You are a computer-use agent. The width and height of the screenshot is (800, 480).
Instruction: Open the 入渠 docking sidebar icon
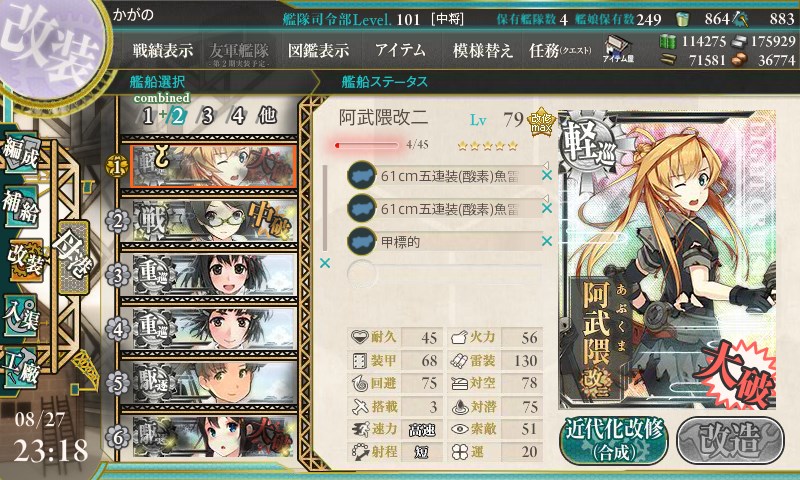[21, 317]
